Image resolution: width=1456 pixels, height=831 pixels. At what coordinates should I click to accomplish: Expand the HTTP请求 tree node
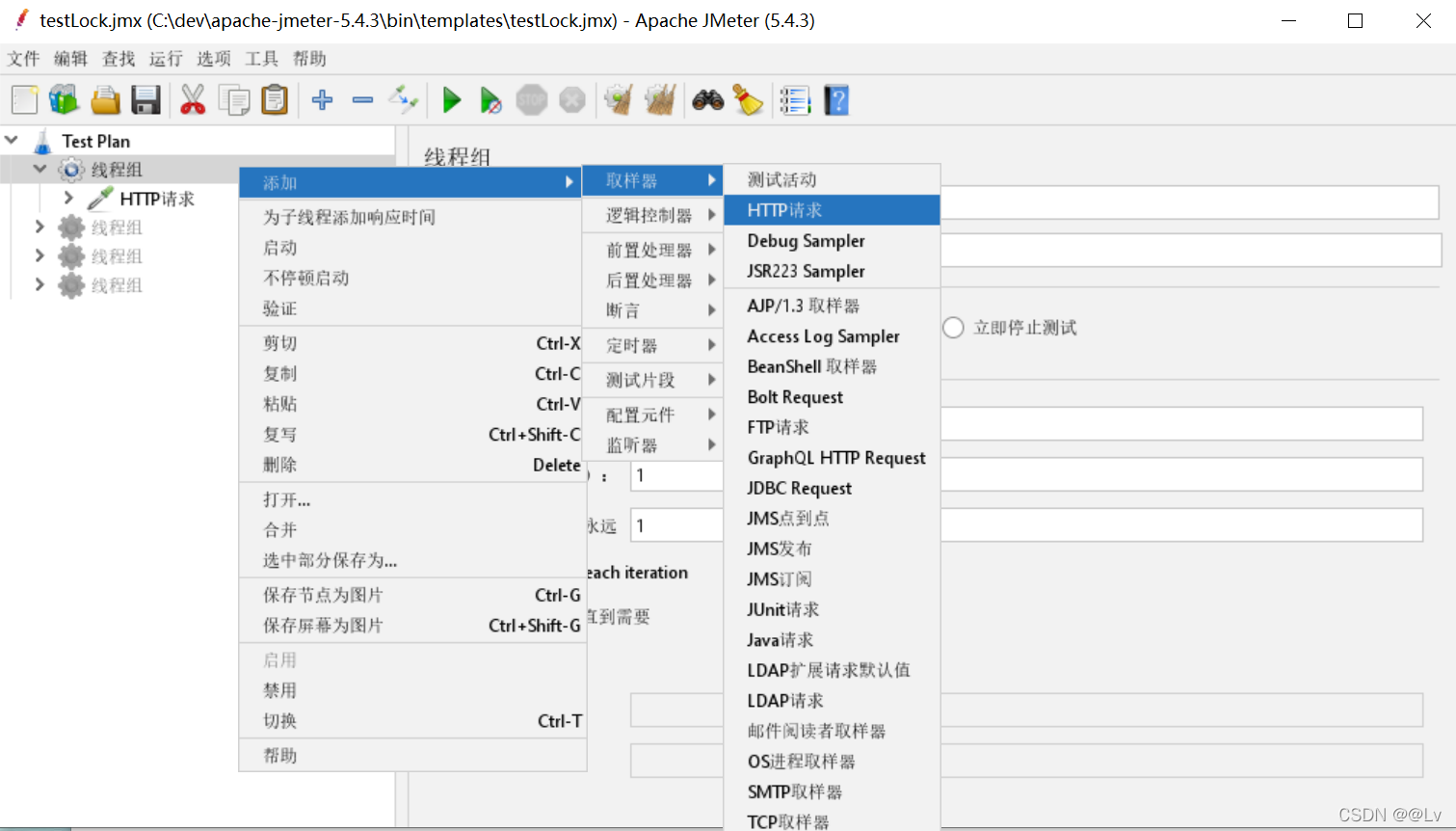(x=67, y=198)
